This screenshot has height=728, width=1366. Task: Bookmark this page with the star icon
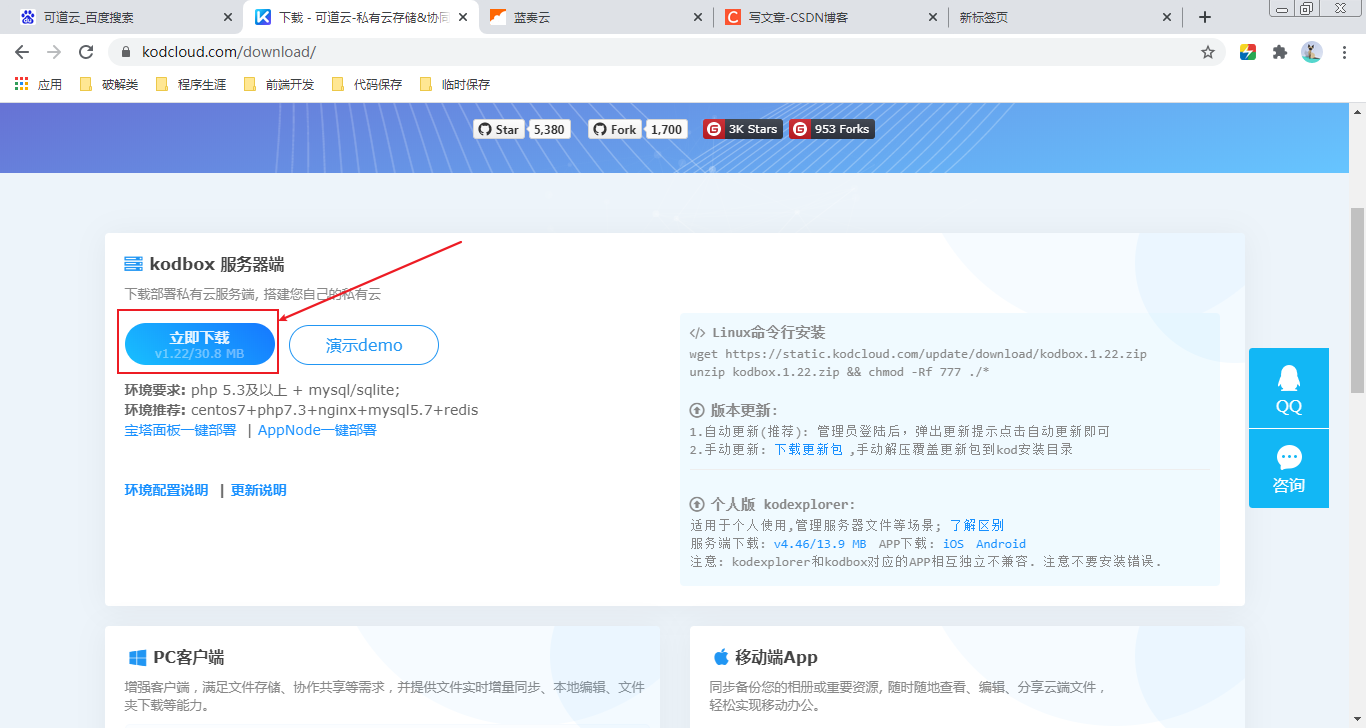[x=1208, y=52]
